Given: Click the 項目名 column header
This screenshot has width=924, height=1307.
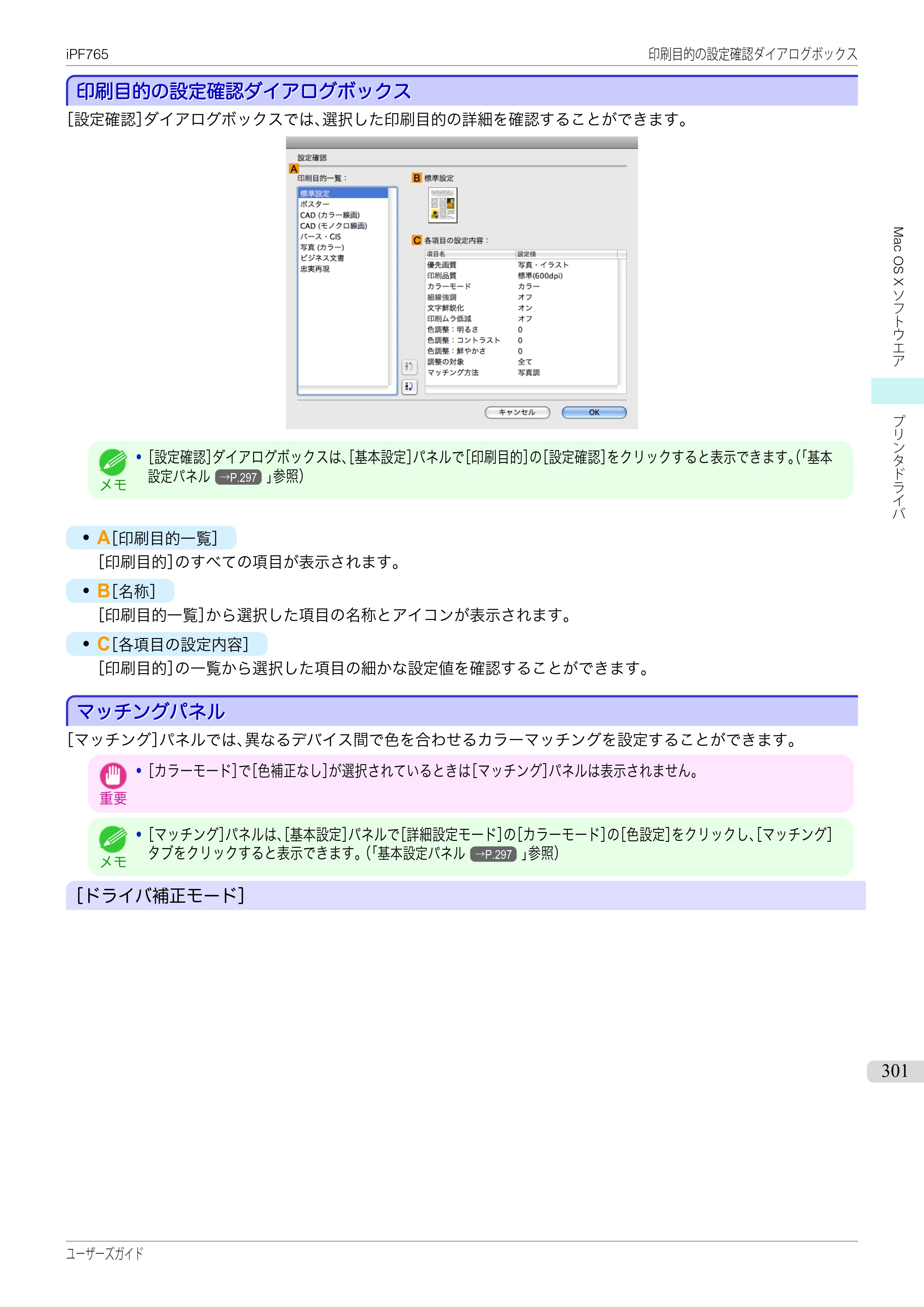Looking at the screenshot, I should tap(470, 254).
